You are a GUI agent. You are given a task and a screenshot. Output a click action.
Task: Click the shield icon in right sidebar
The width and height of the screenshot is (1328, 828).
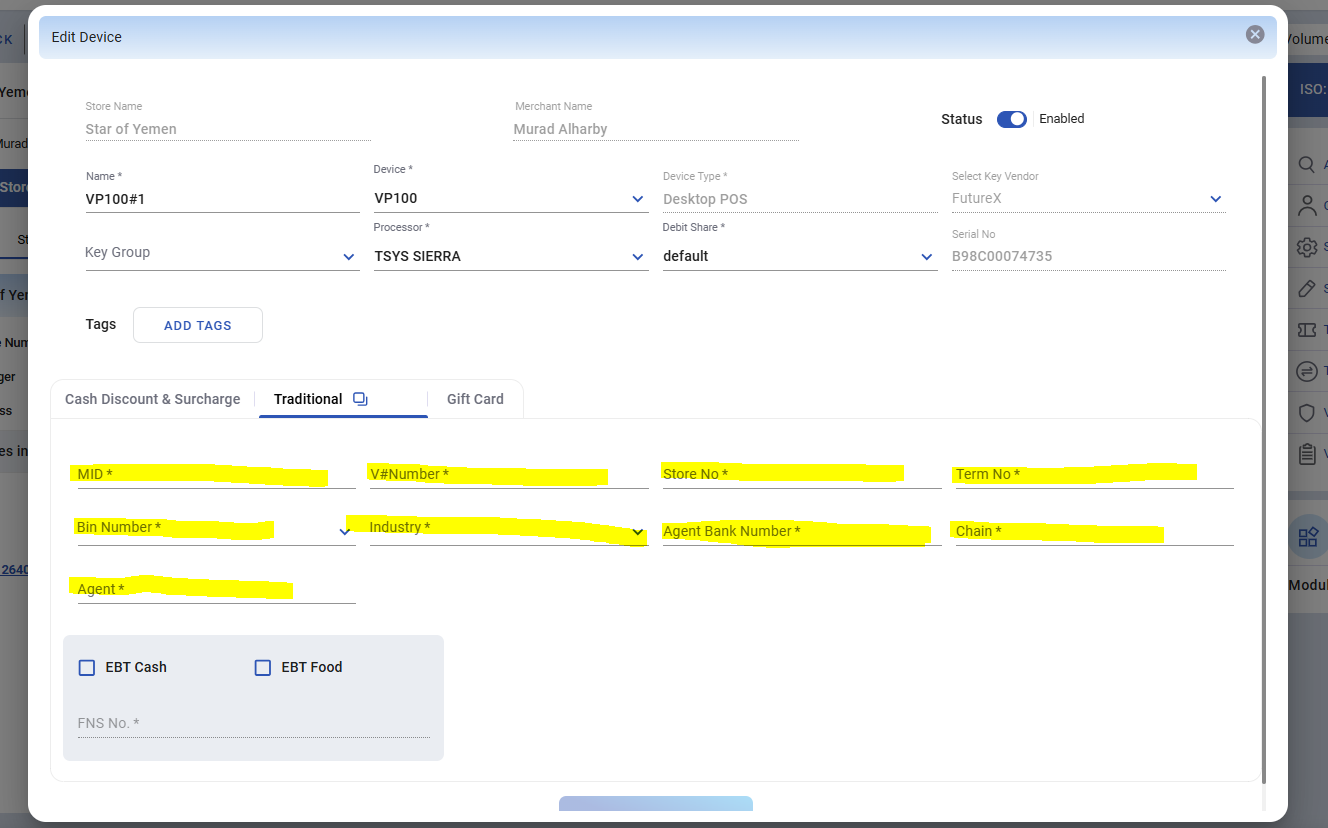pyautogui.click(x=1307, y=413)
